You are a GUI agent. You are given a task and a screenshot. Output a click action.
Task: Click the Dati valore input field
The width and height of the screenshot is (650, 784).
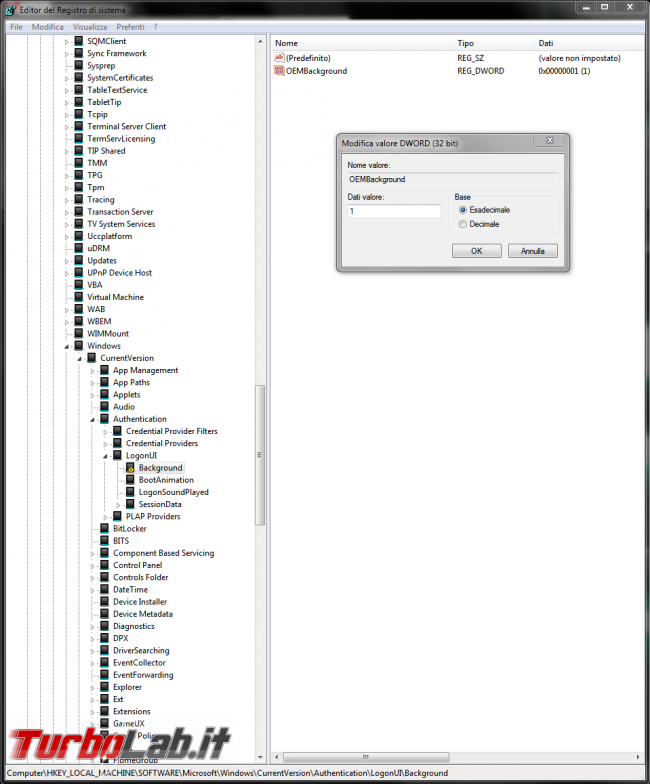pyautogui.click(x=394, y=211)
